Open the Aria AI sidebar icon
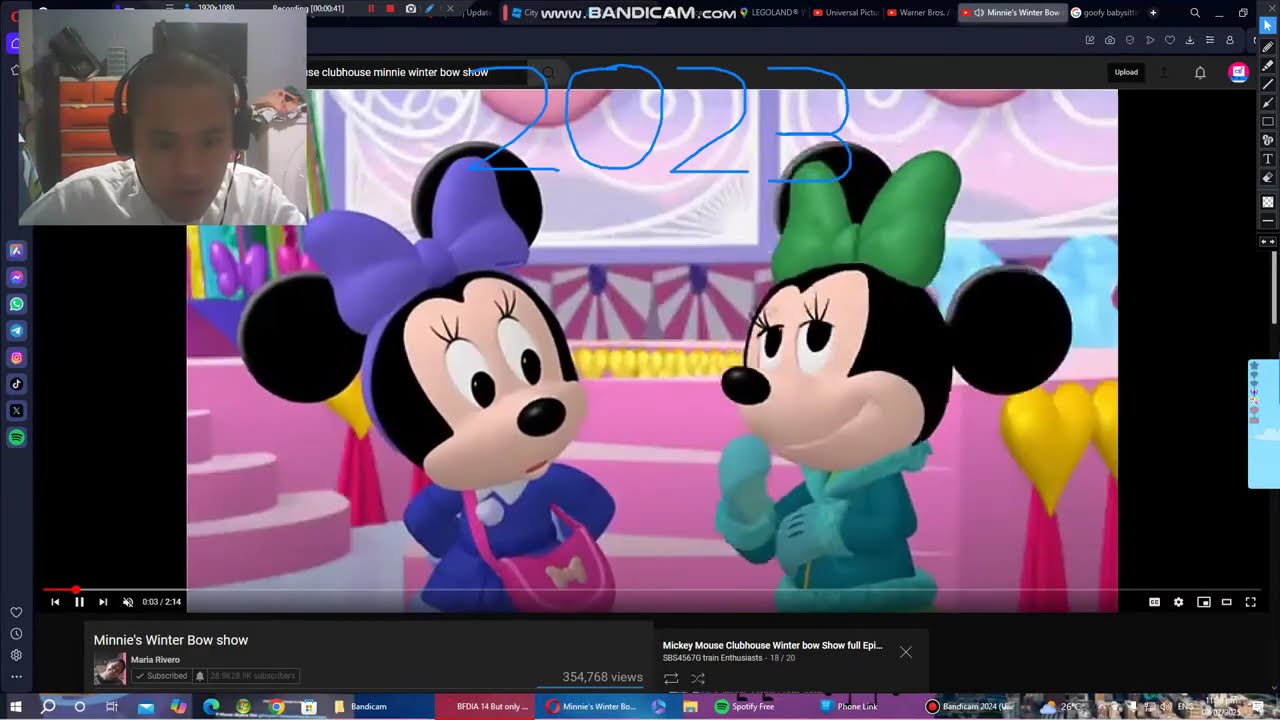Viewport: 1280px width, 720px height. tap(17, 250)
